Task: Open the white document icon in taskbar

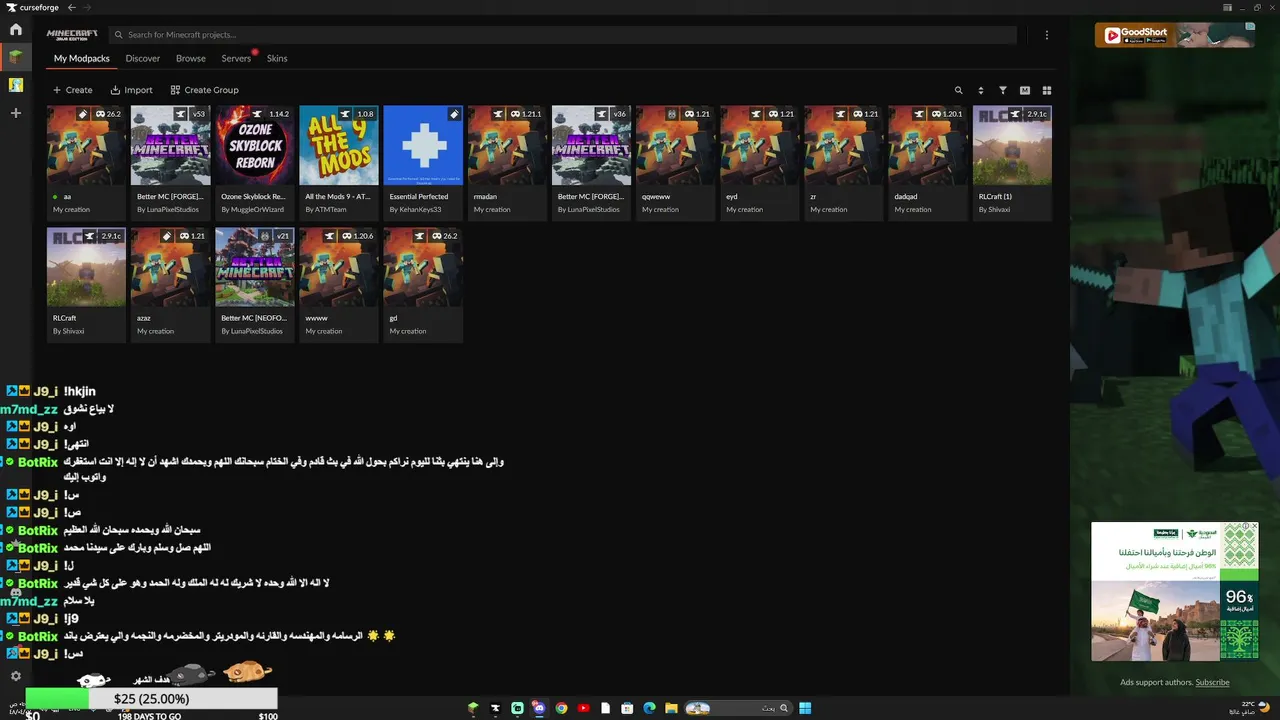Action: pyautogui.click(x=605, y=708)
